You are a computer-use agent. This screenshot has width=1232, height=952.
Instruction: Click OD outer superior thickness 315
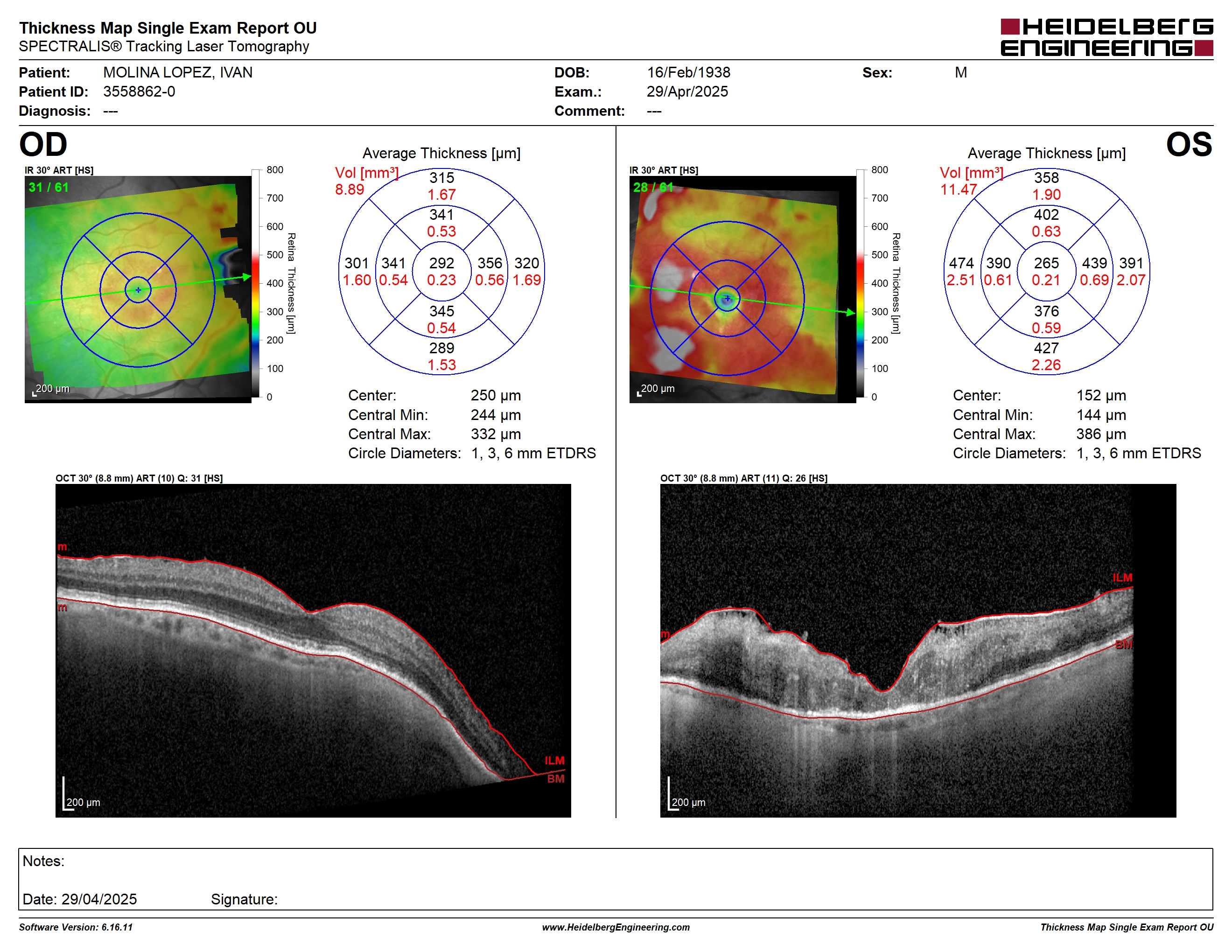441,178
